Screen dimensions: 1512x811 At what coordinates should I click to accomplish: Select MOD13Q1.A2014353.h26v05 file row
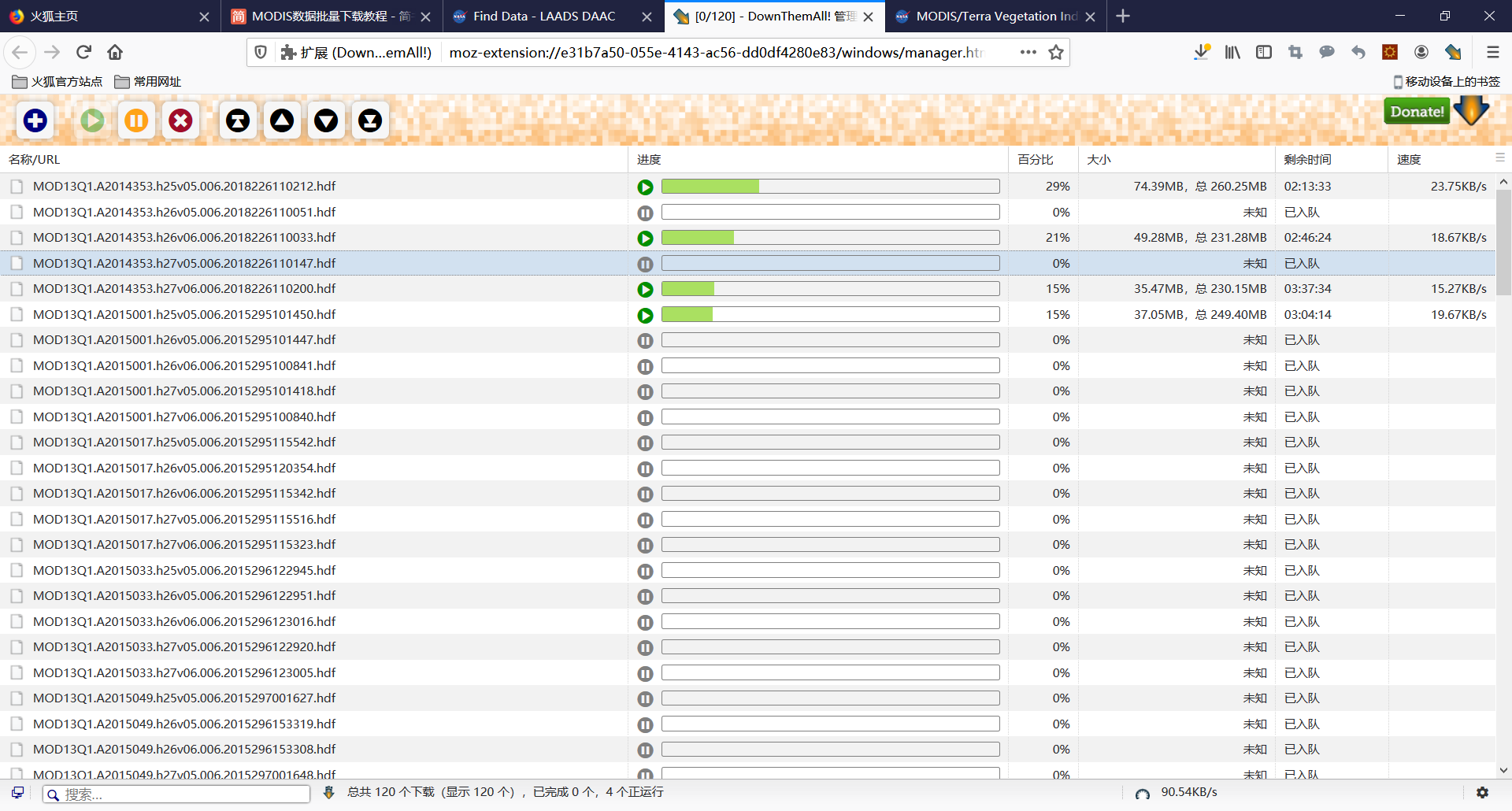(x=747, y=212)
